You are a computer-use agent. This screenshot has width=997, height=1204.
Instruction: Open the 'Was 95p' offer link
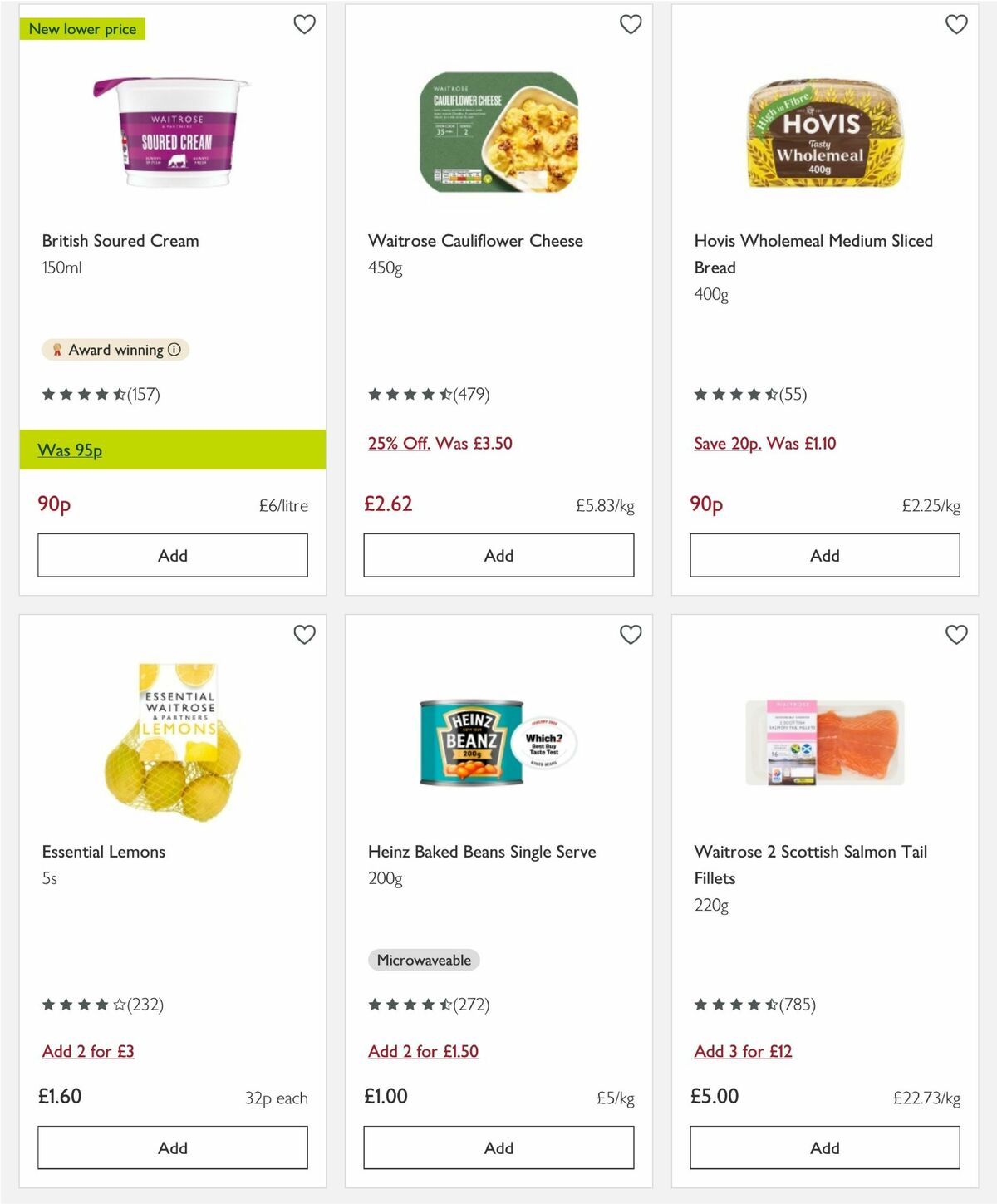tap(69, 450)
